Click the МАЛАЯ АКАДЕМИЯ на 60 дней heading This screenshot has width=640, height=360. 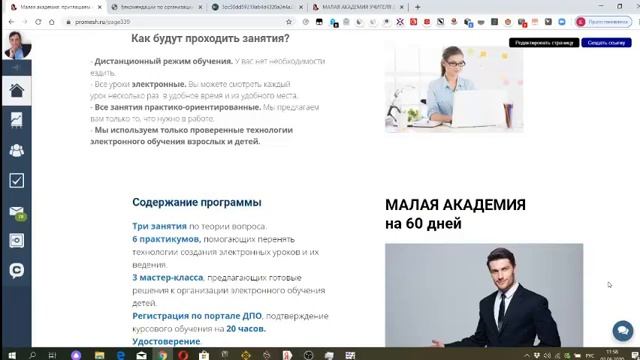pyautogui.click(x=456, y=214)
